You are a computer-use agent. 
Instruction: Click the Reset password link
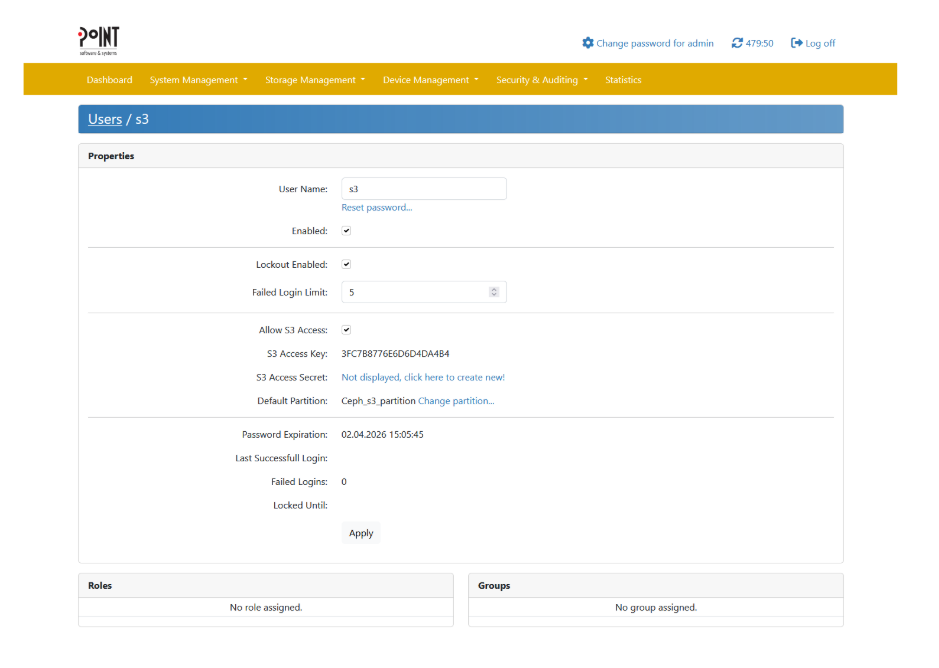pyautogui.click(x=377, y=207)
